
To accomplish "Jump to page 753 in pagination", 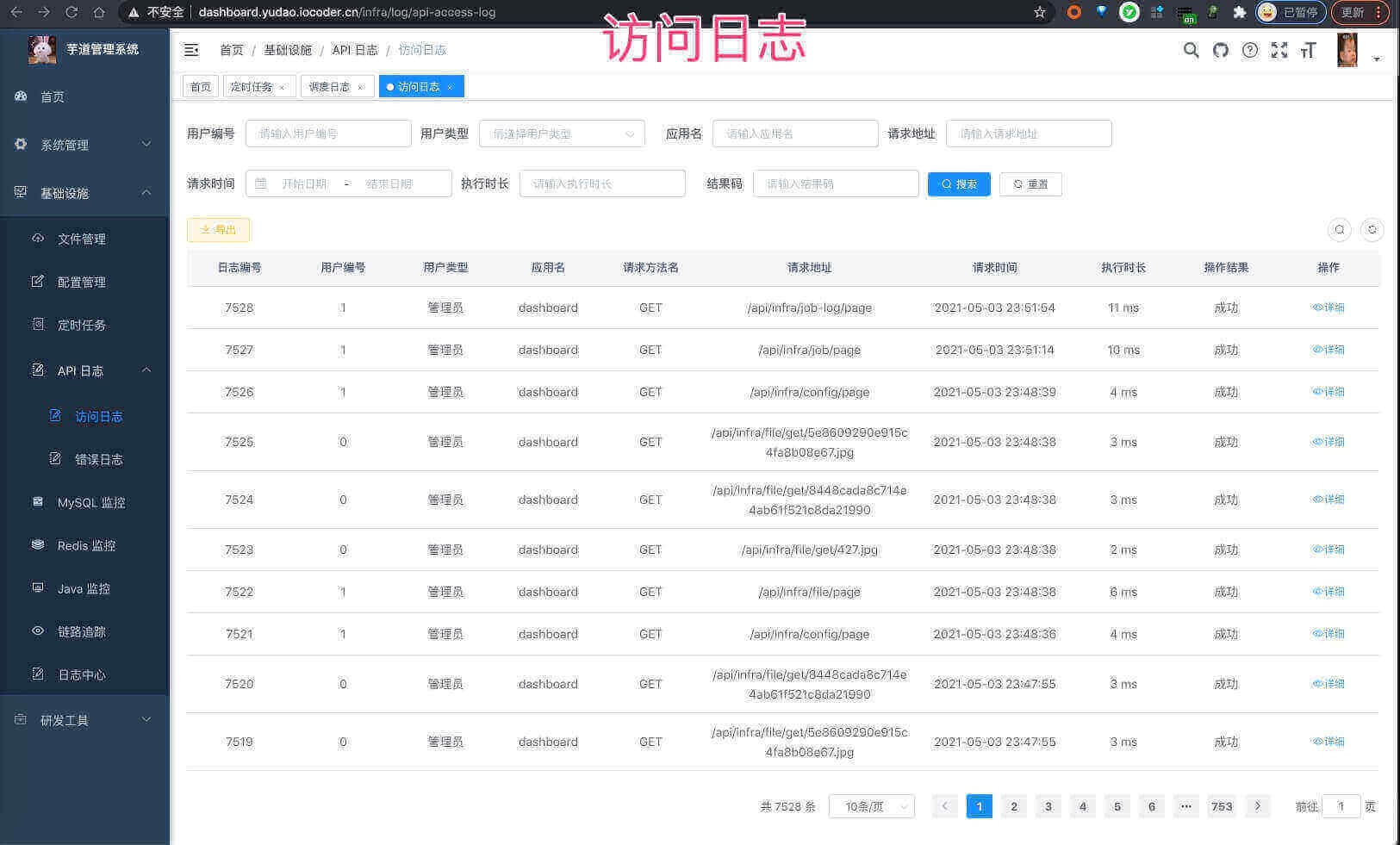I will pos(1222,806).
